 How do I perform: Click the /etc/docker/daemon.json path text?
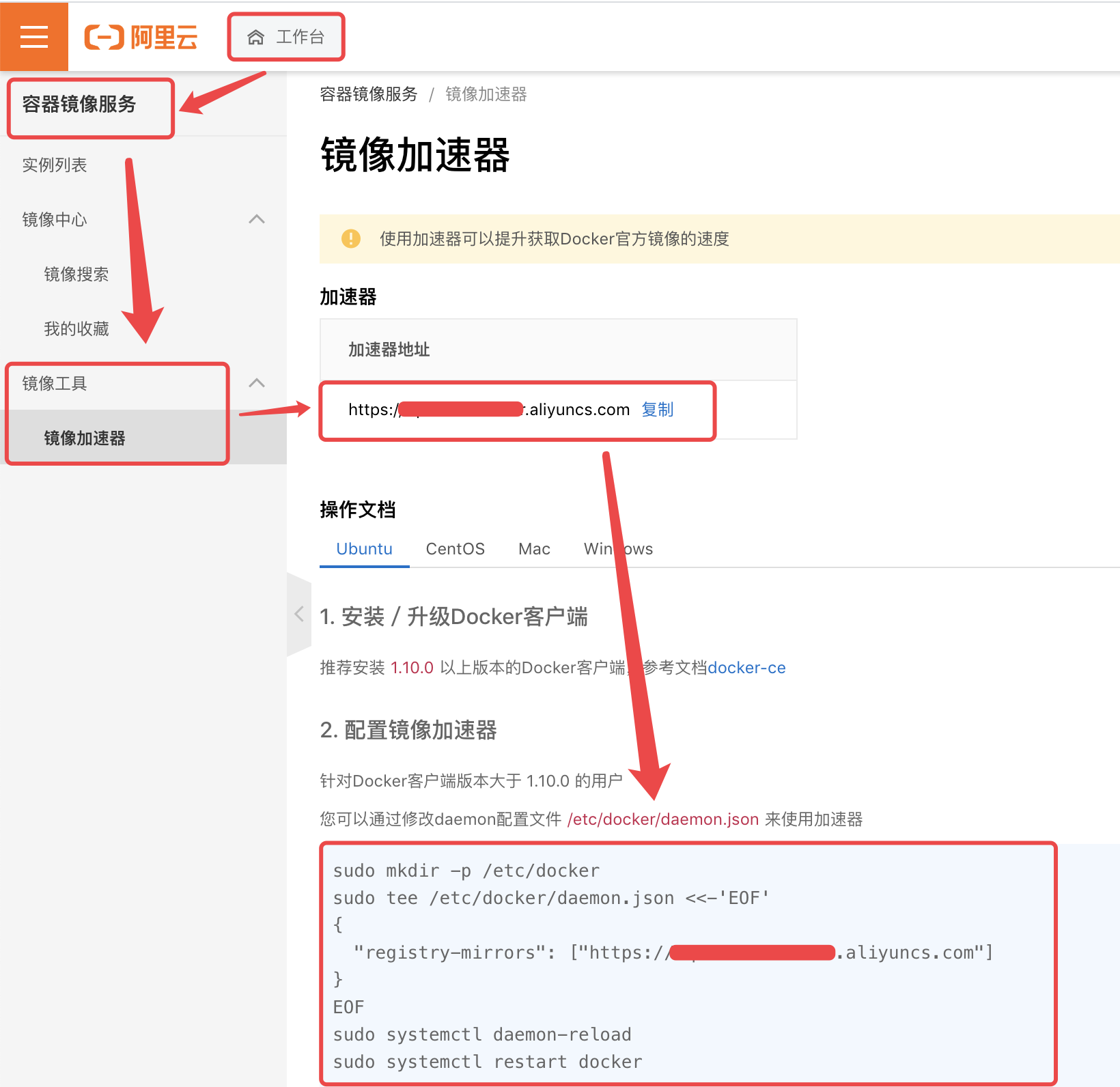[663, 819]
